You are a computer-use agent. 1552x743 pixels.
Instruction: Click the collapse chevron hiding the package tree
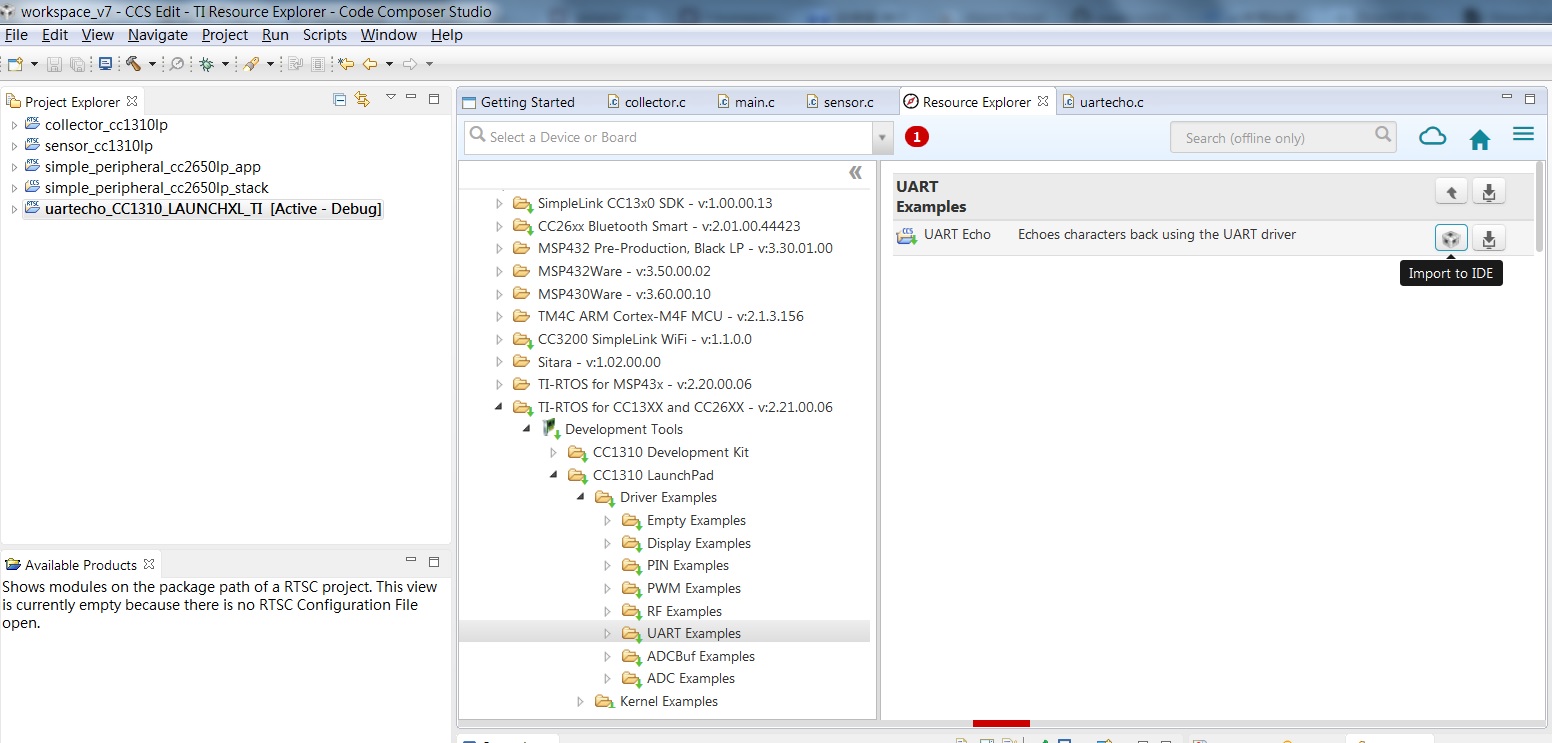tap(856, 172)
